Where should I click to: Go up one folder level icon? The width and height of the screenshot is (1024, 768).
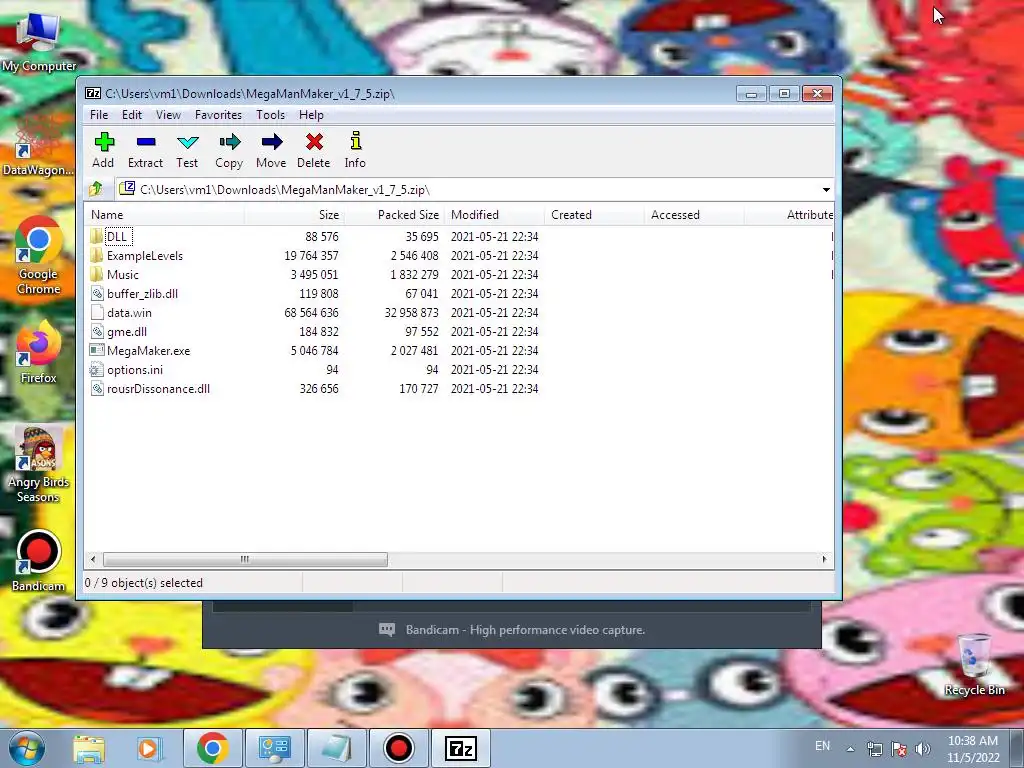[x=96, y=189]
